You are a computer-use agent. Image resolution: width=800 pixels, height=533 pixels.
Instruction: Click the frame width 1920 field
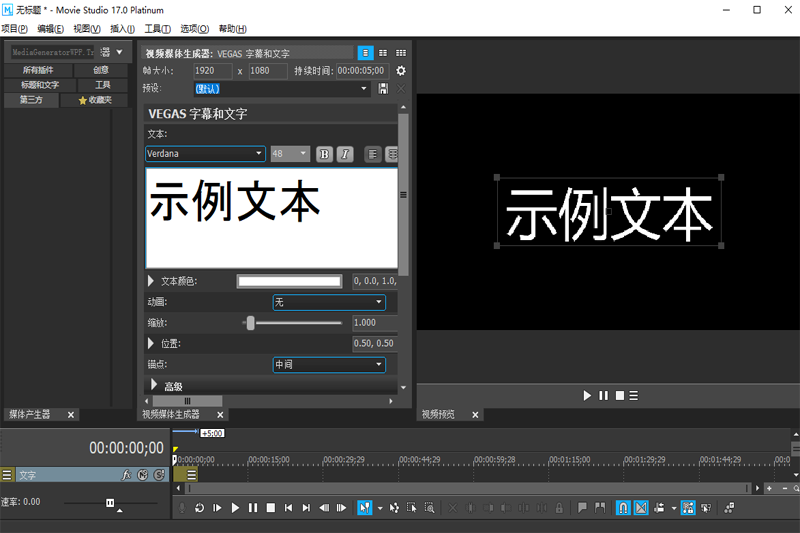(213, 71)
